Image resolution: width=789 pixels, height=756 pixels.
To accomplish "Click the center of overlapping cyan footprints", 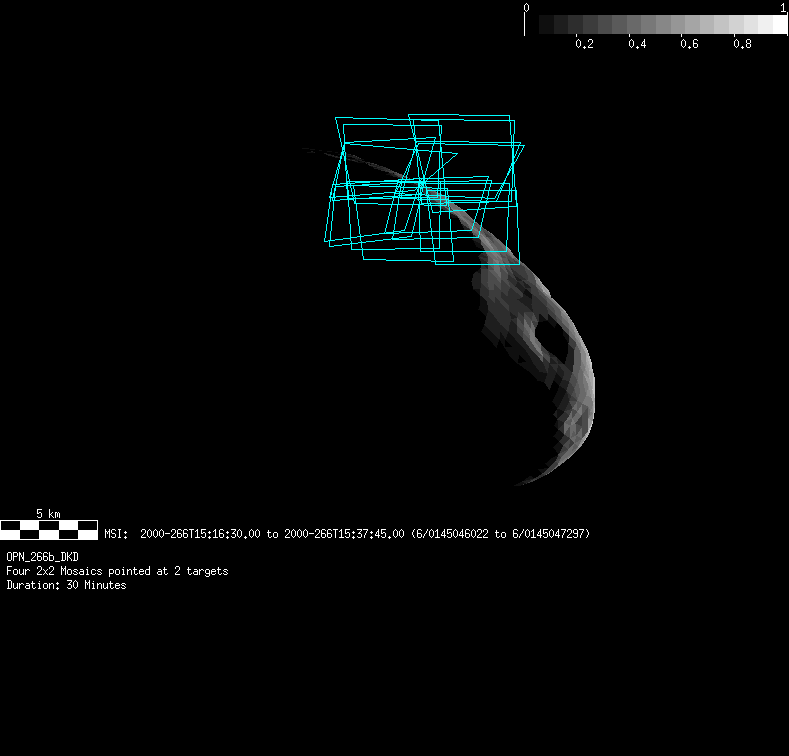I will [x=424, y=188].
